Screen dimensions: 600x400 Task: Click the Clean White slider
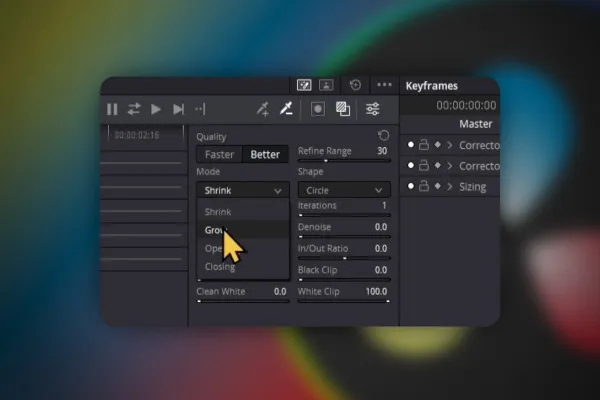[x=243, y=301]
